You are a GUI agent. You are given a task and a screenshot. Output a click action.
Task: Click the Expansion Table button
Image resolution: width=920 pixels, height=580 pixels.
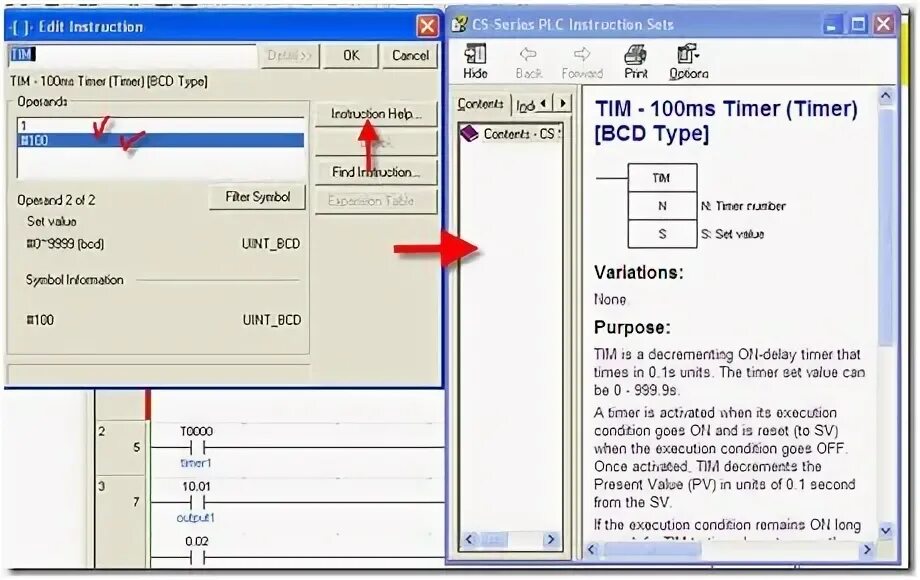(376, 201)
